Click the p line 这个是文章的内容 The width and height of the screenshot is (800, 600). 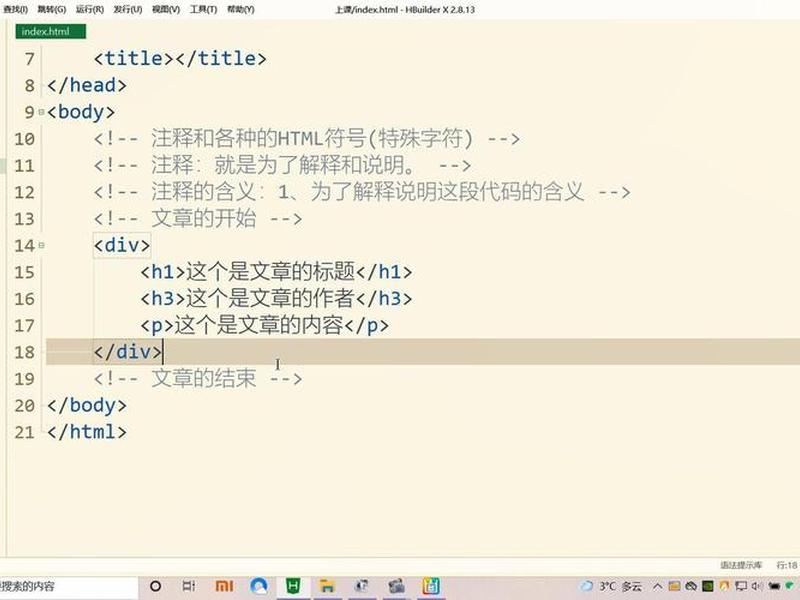click(x=265, y=326)
